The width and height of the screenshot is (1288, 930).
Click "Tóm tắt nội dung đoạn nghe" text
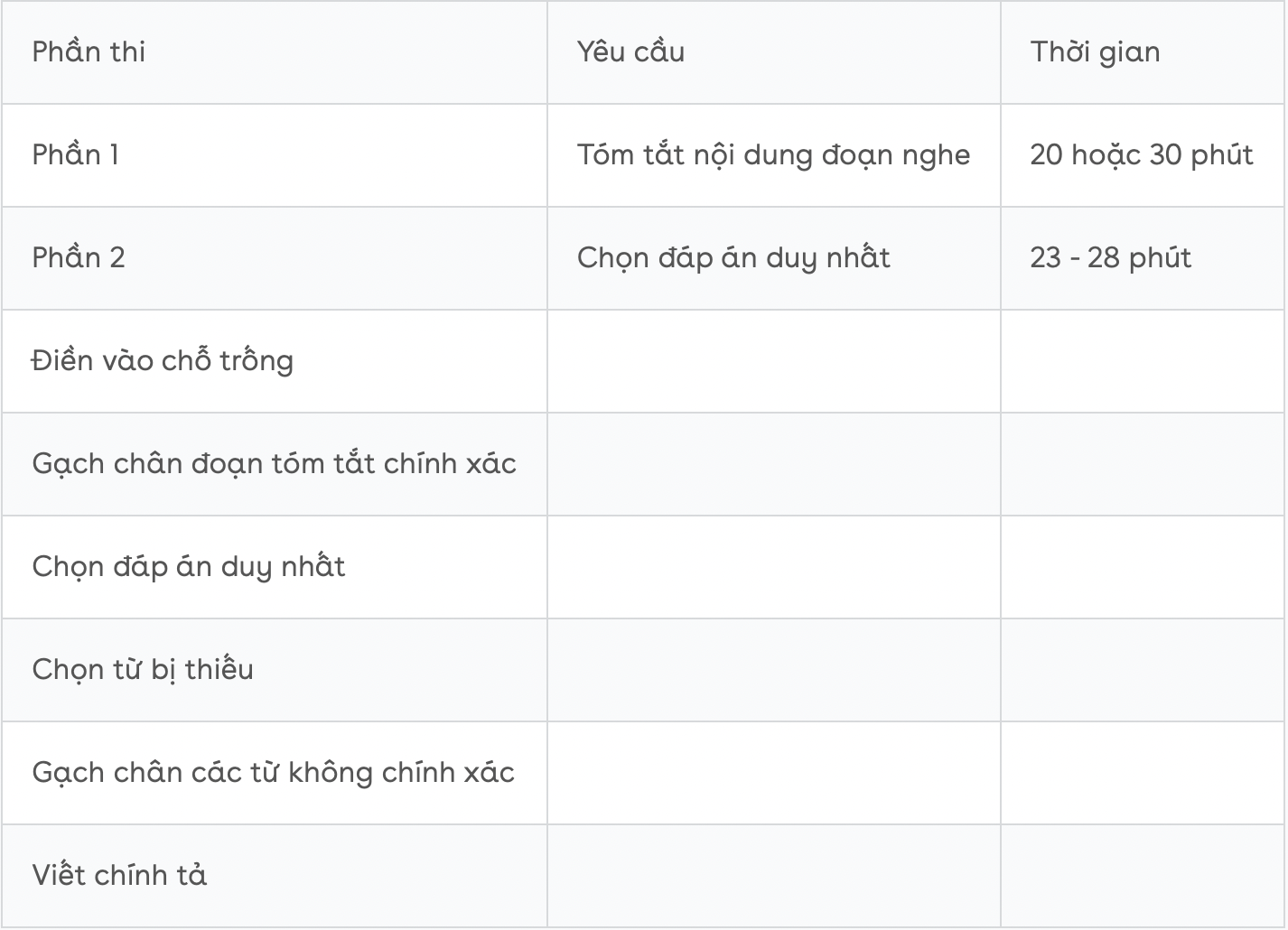coord(773,155)
